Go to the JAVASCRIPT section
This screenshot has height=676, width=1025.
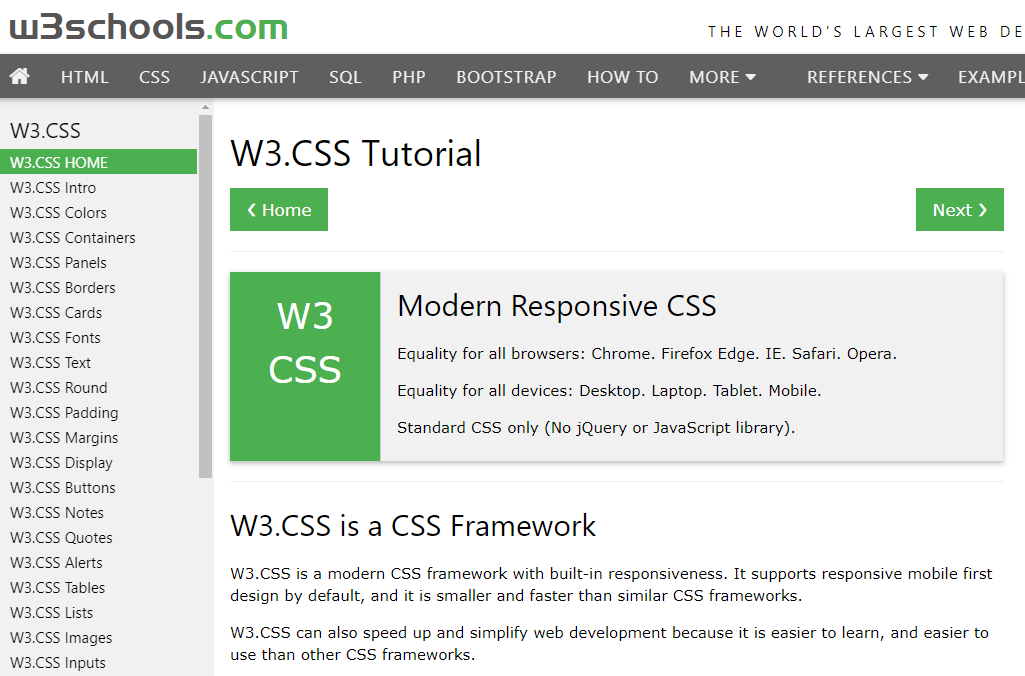pos(249,77)
